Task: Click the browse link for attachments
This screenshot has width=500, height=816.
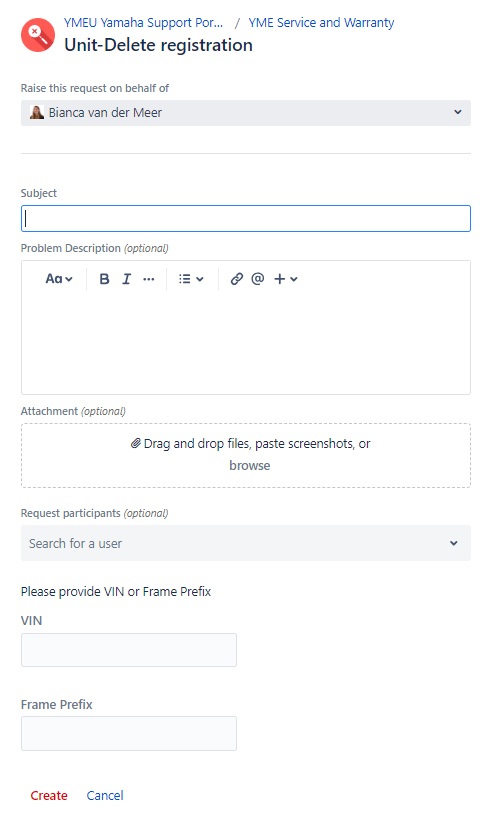Action: tap(250, 465)
